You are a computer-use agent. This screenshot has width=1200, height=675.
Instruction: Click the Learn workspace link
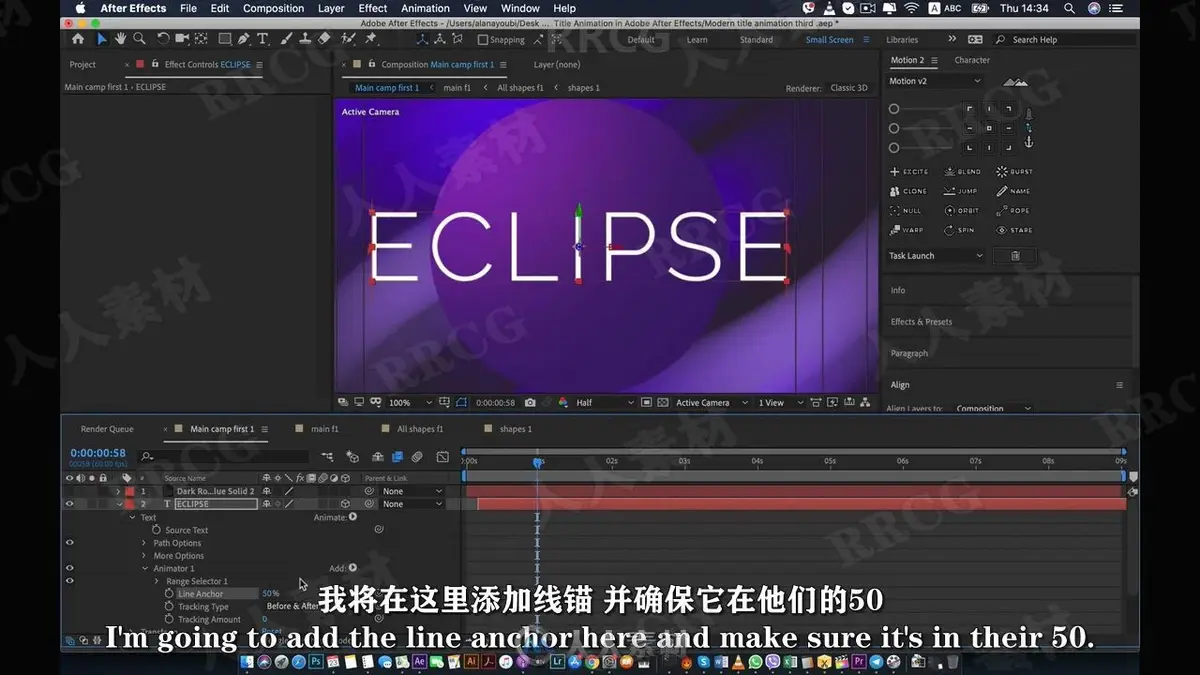pyautogui.click(x=697, y=40)
